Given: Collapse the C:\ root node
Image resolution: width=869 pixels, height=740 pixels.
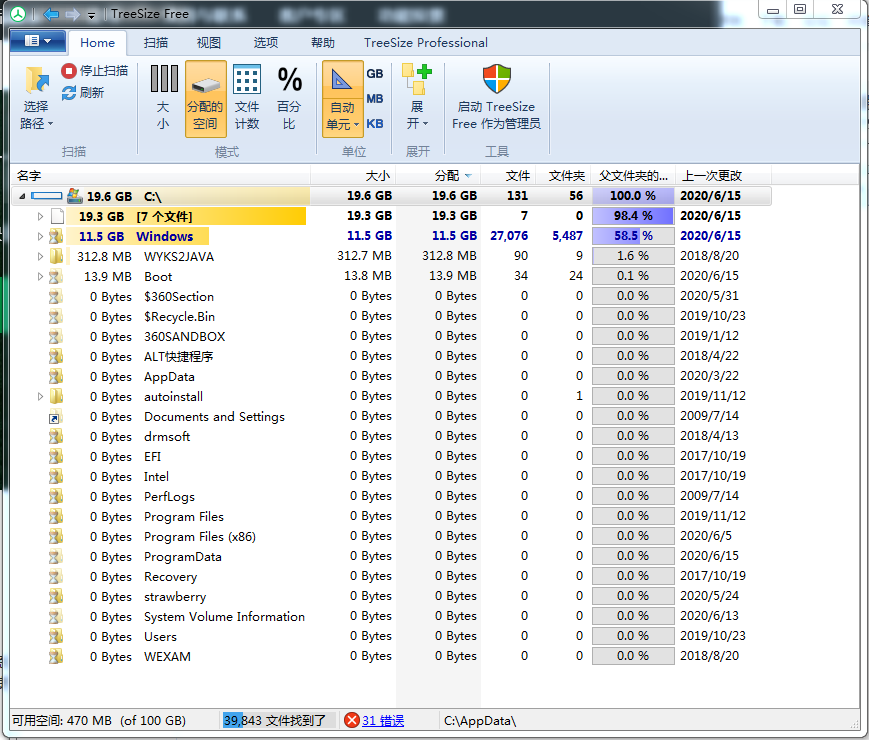Looking at the screenshot, I should (22, 196).
